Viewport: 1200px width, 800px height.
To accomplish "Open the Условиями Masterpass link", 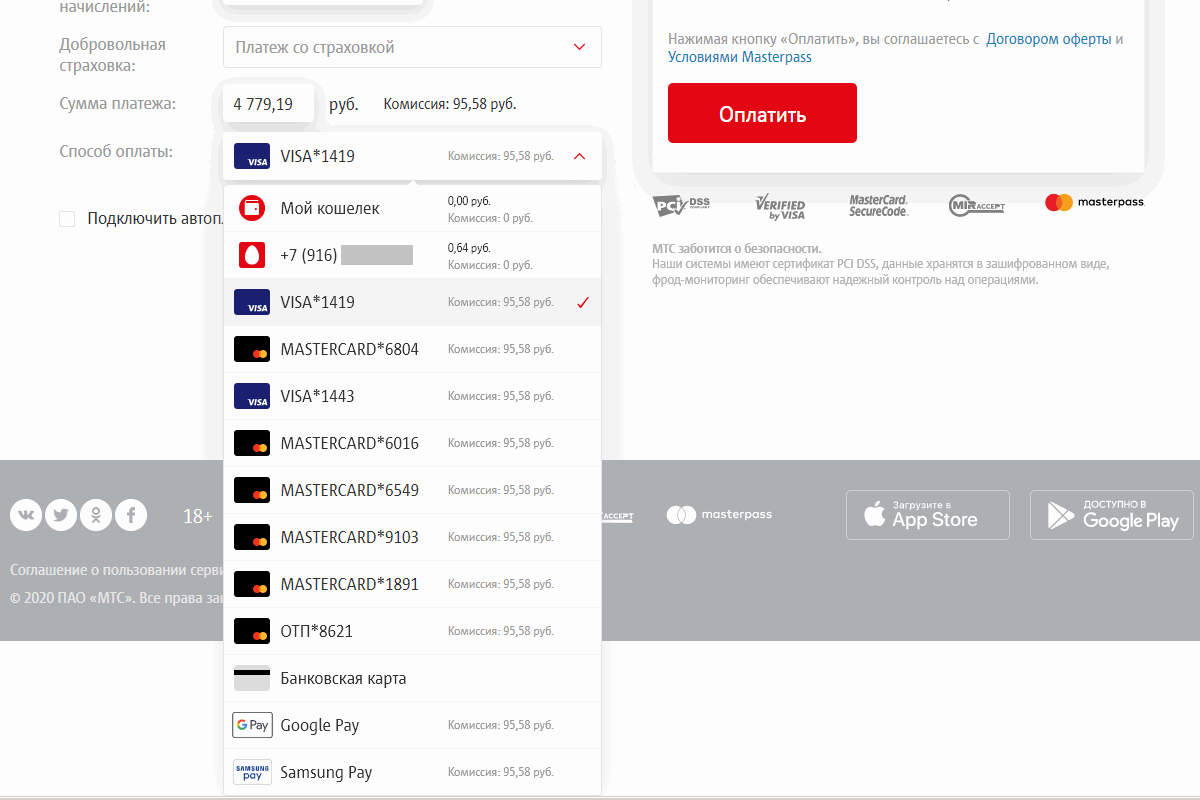I will 740,57.
